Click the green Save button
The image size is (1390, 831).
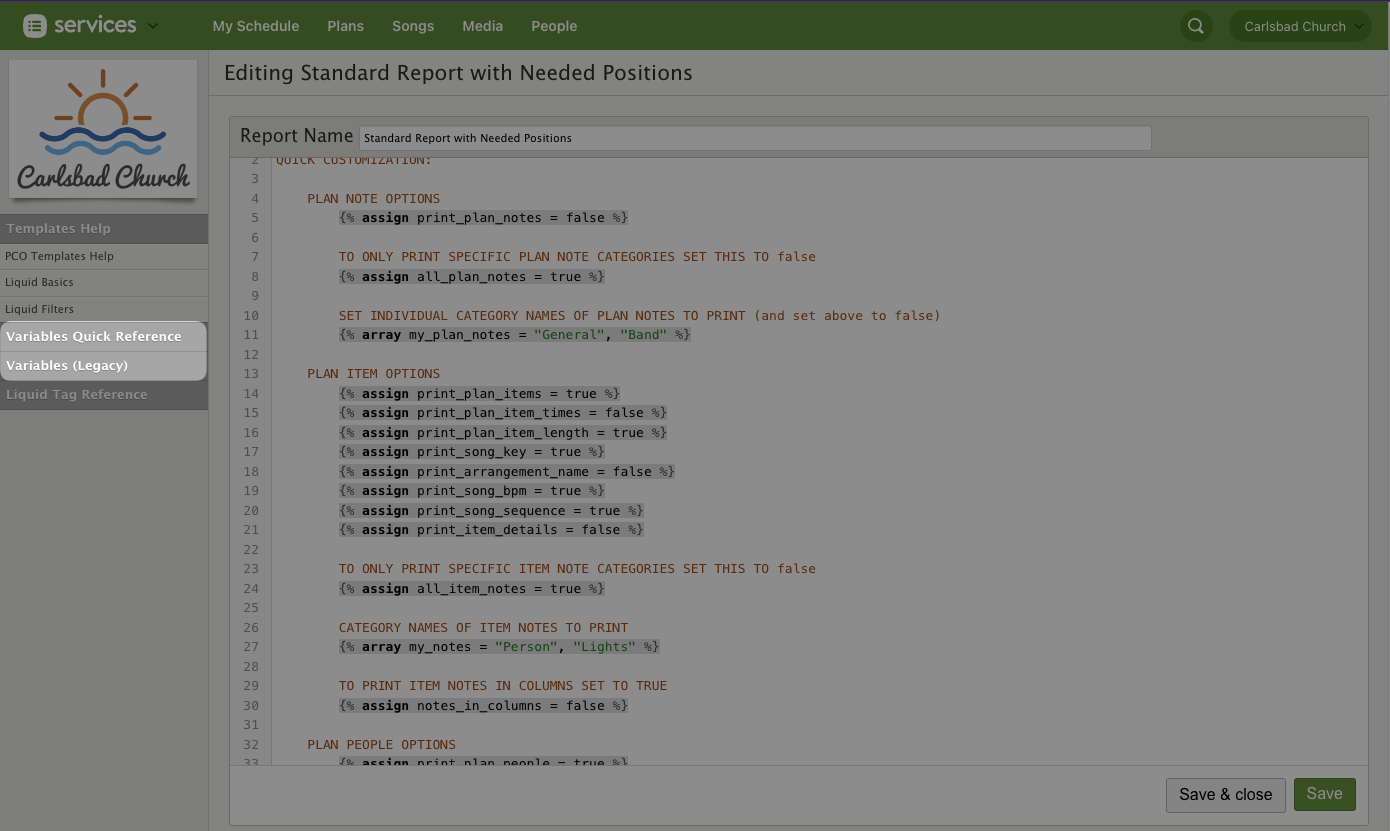[1324, 794]
